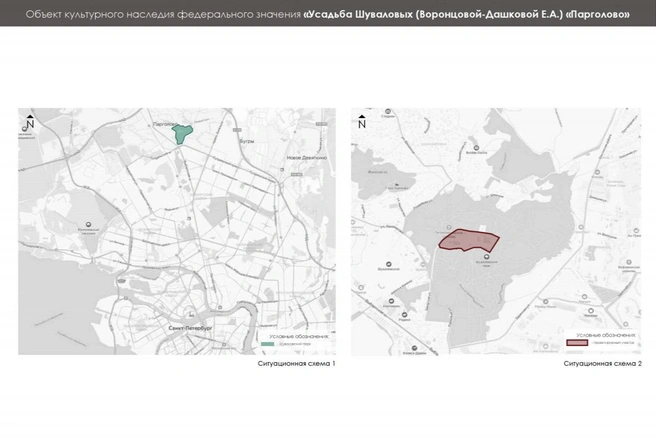
Task: Select the Shuvalovsky park marker below the red area
Action: [487, 256]
